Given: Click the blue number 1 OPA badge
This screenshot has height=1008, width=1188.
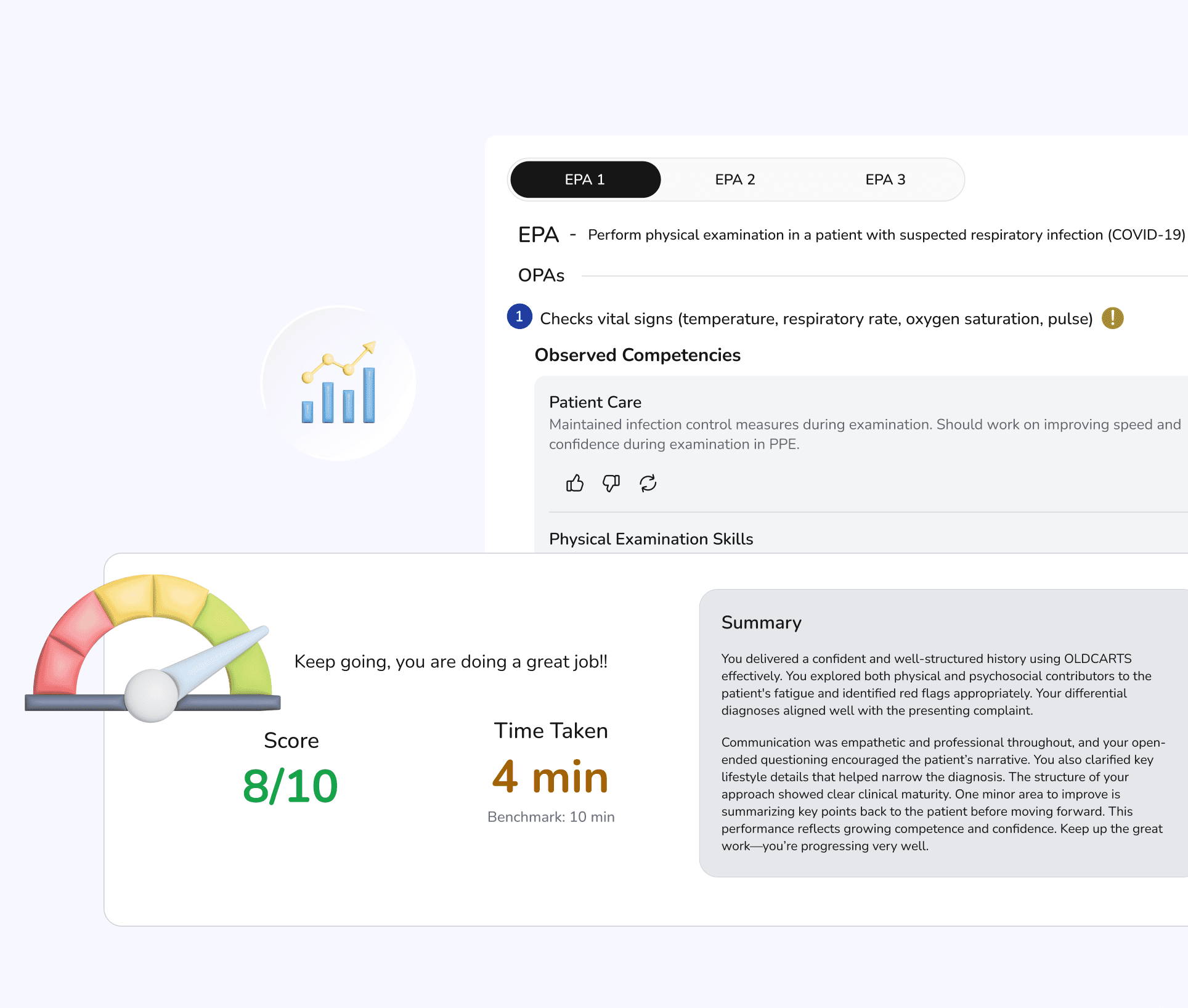Looking at the screenshot, I should tap(519, 317).
